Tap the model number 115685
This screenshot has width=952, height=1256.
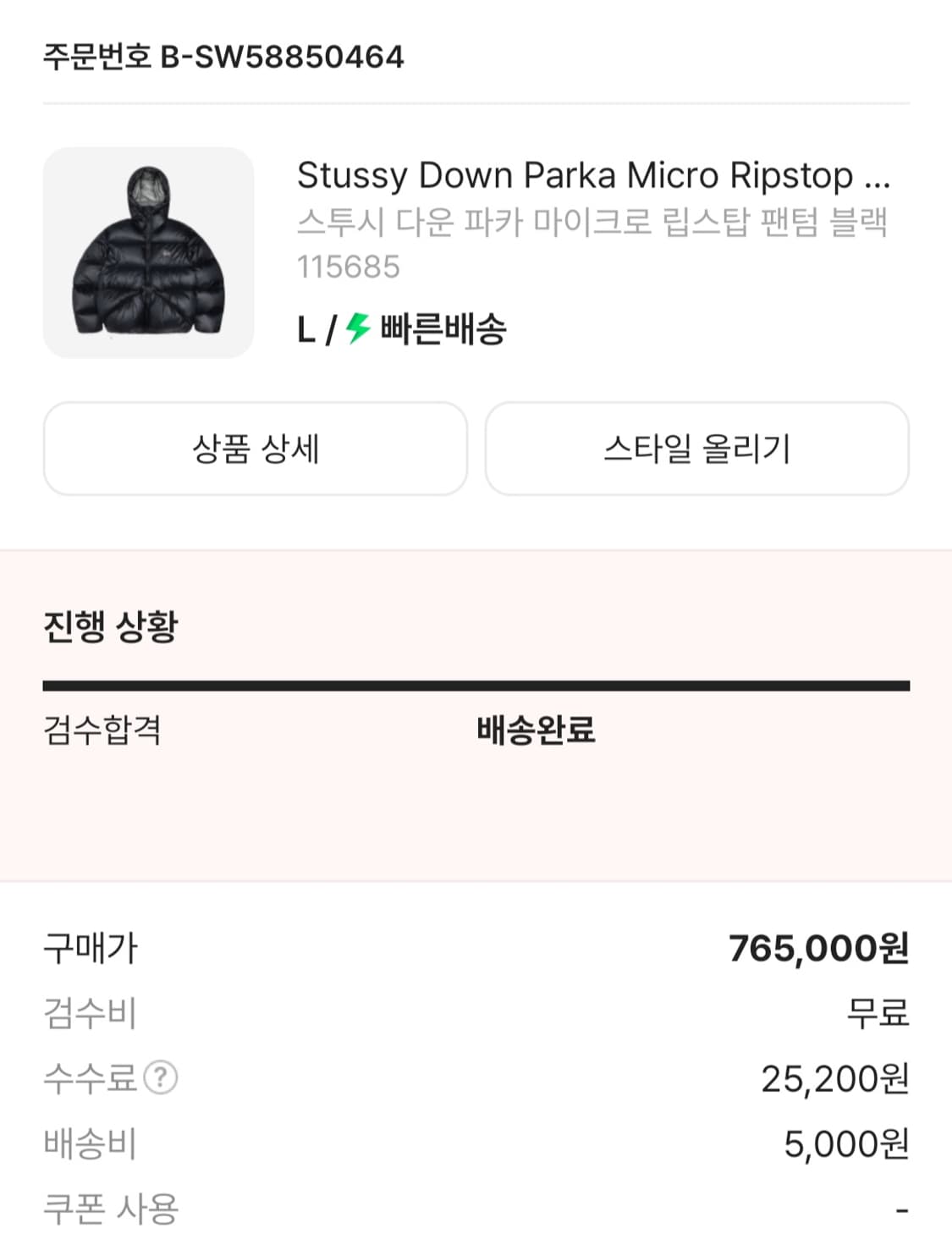click(348, 267)
